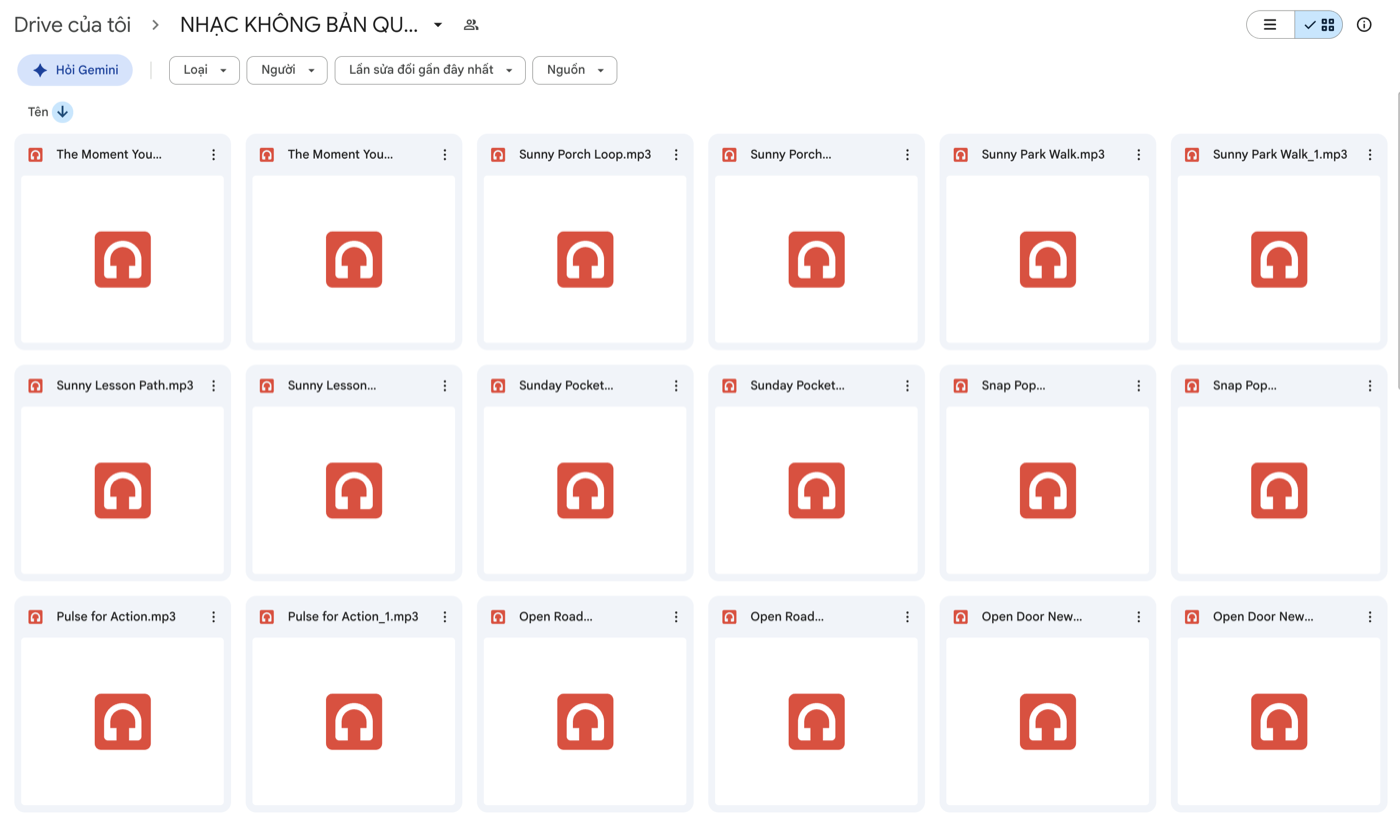Viewport: 1400px width, 822px height.
Task: Select the Pulse for Action.mp3 headphone thumbnail
Action: [x=123, y=722]
